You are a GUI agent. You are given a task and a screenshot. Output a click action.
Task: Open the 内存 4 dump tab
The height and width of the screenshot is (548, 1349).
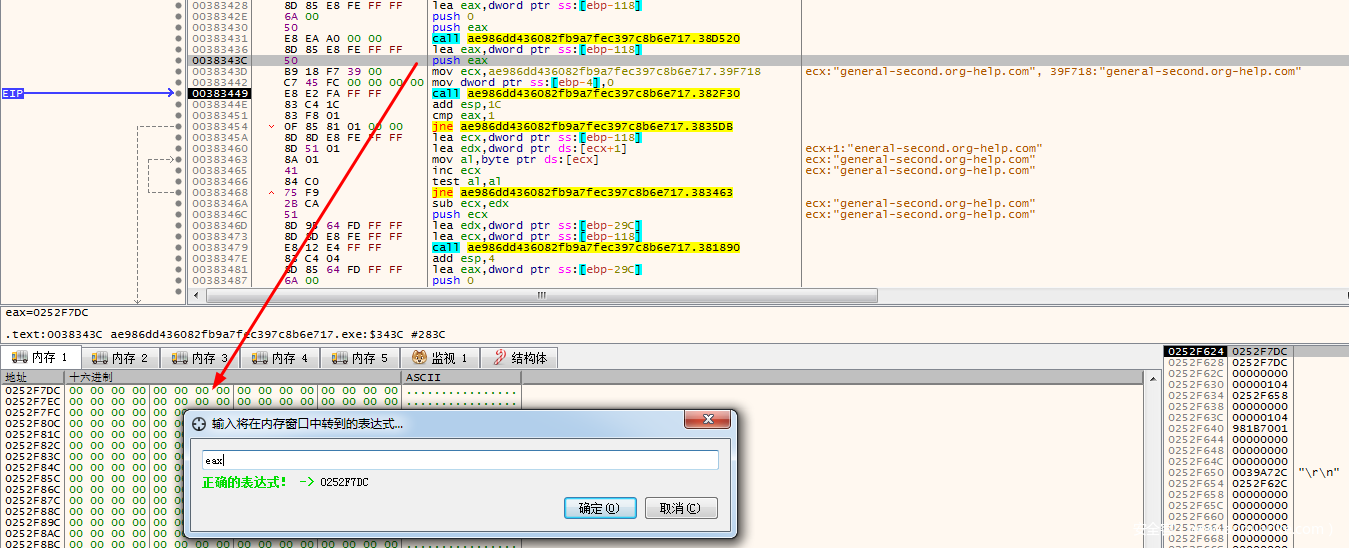pos(280,358)
